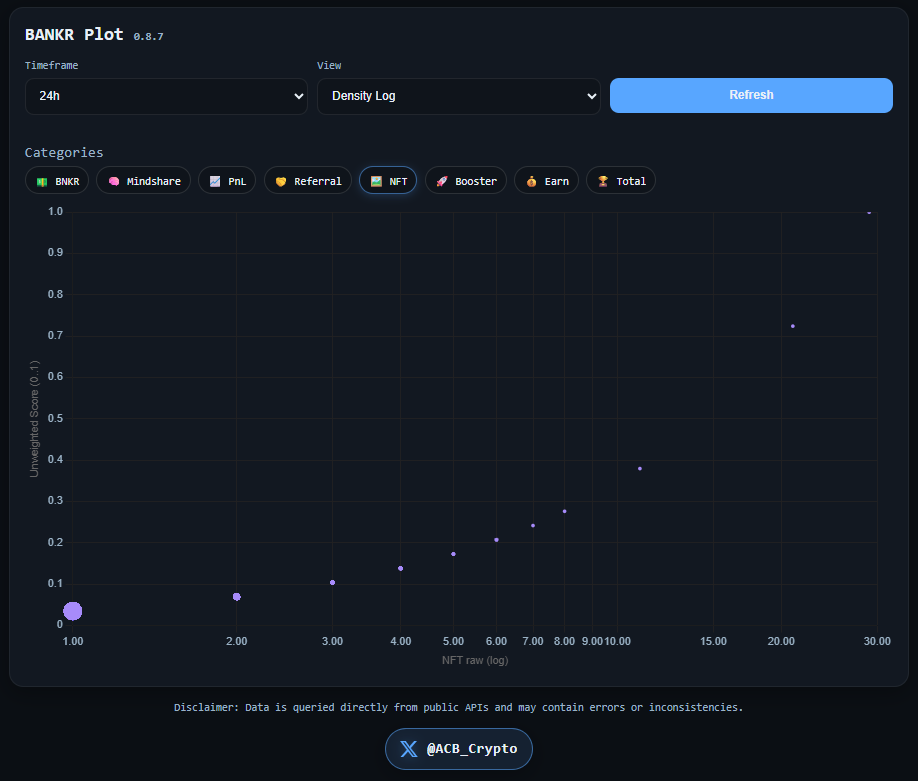The image size is (918, 781).
Task: Click the brain icon on Mindshare chip
Action: coord(114,181)
